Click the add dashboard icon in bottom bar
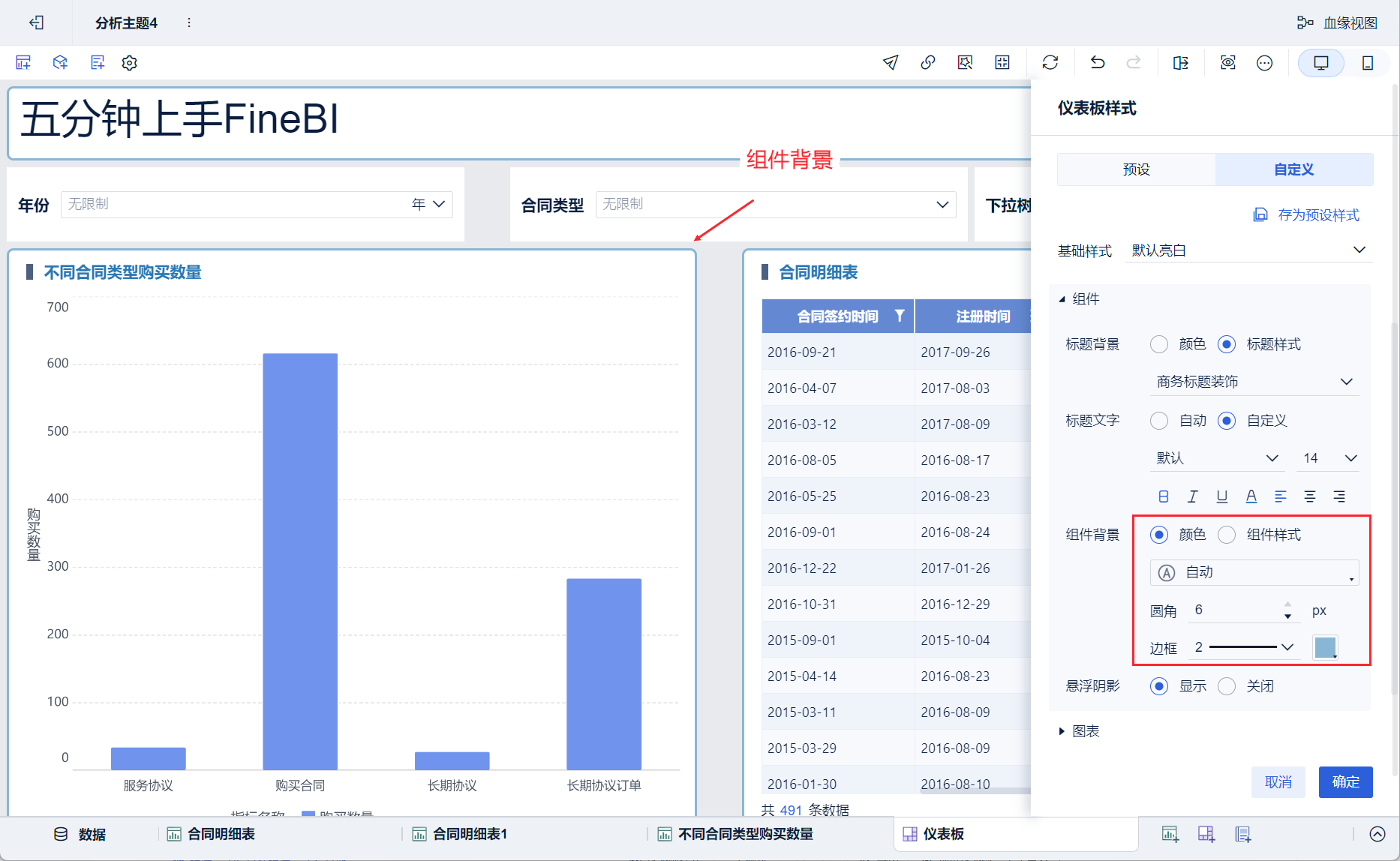1400x861 pixels. point(1206,834)
